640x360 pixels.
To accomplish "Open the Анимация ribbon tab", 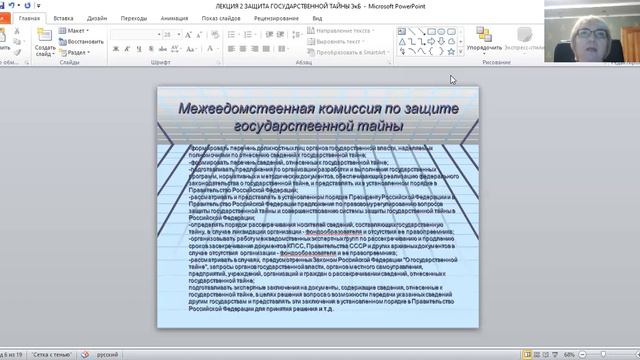I will click(x=174, y=18).
